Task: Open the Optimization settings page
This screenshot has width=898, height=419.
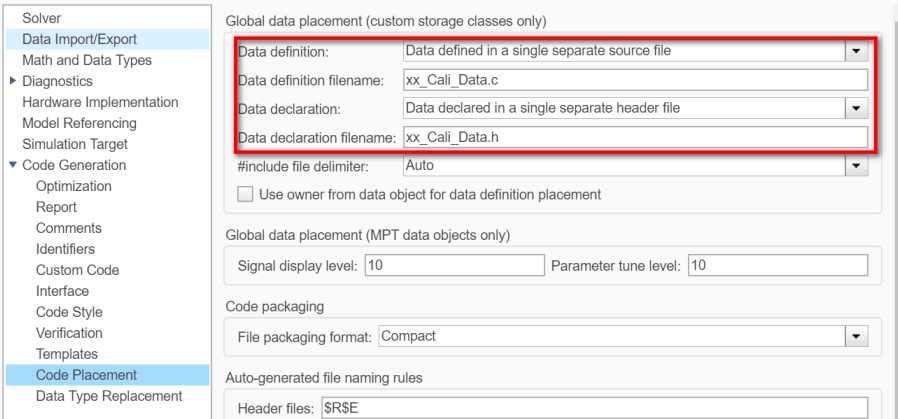Action: (x=74, y=186)
